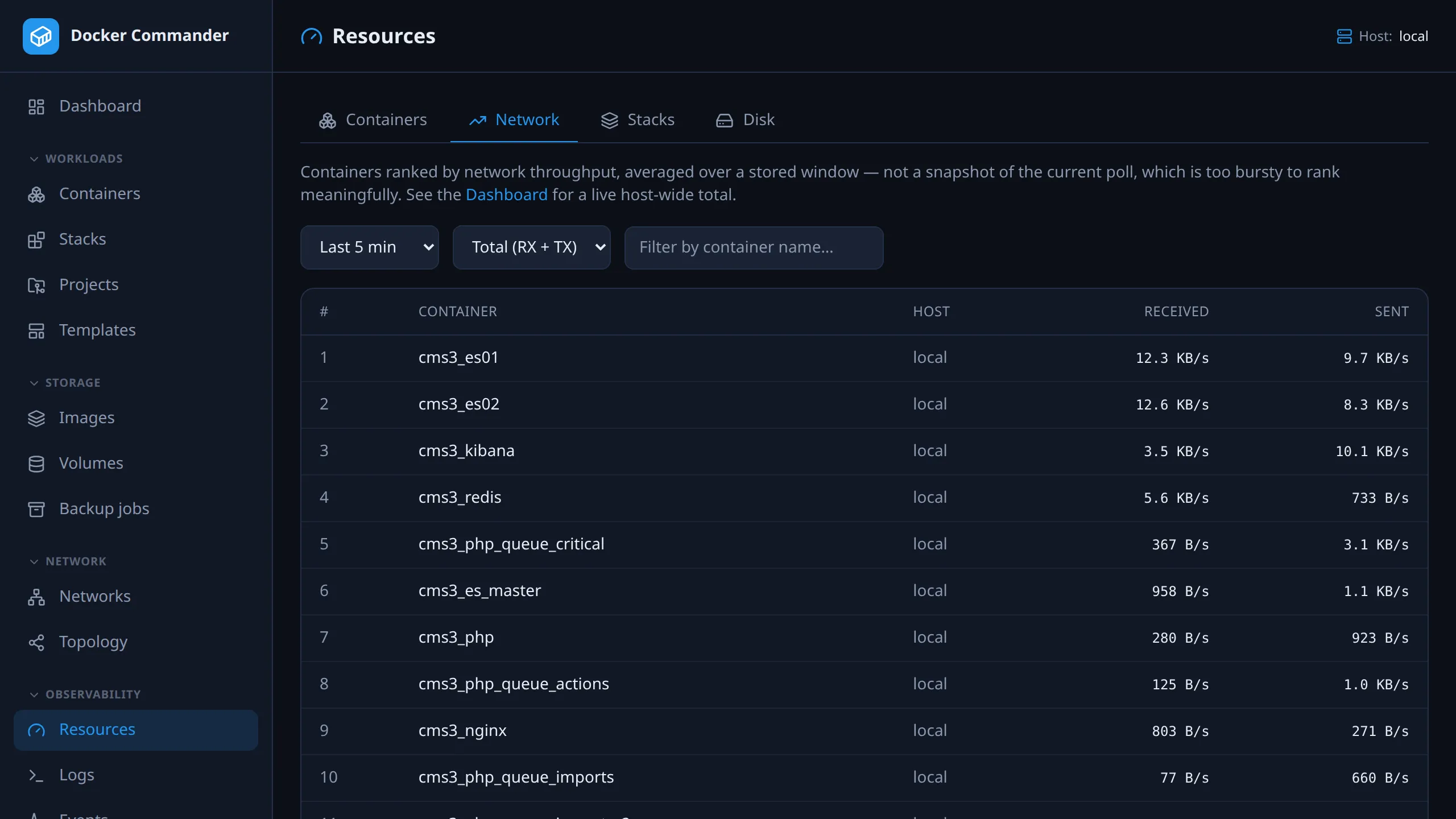Click the SENT column header

(x=1391, y=312)
